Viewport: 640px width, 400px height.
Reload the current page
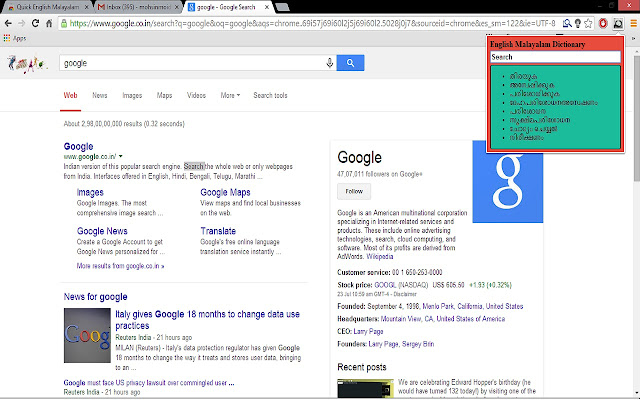coord(36,23)
